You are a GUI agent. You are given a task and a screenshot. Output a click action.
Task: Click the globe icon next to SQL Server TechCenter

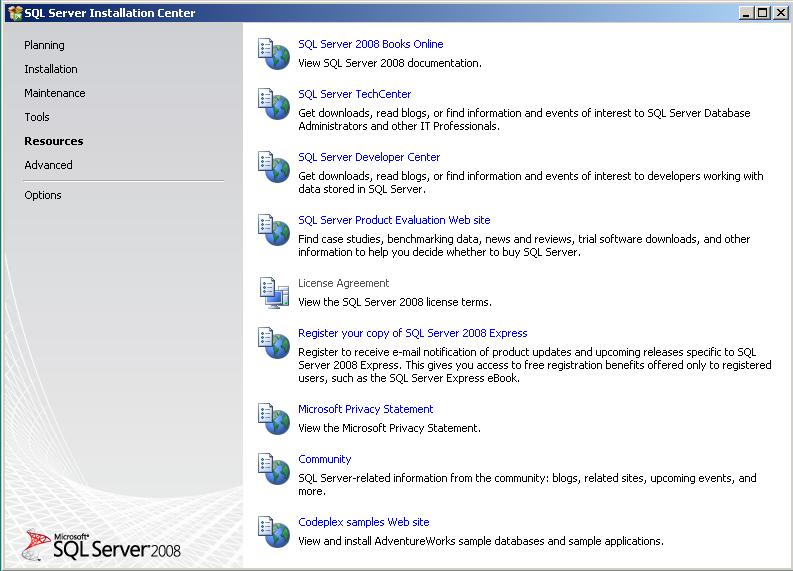pyautogui.click(x=274, y=104)
